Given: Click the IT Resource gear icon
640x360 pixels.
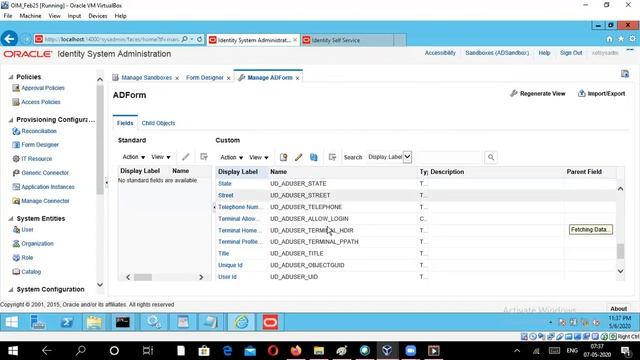Looking at the screenshot, I should click(x=16, y=159).
